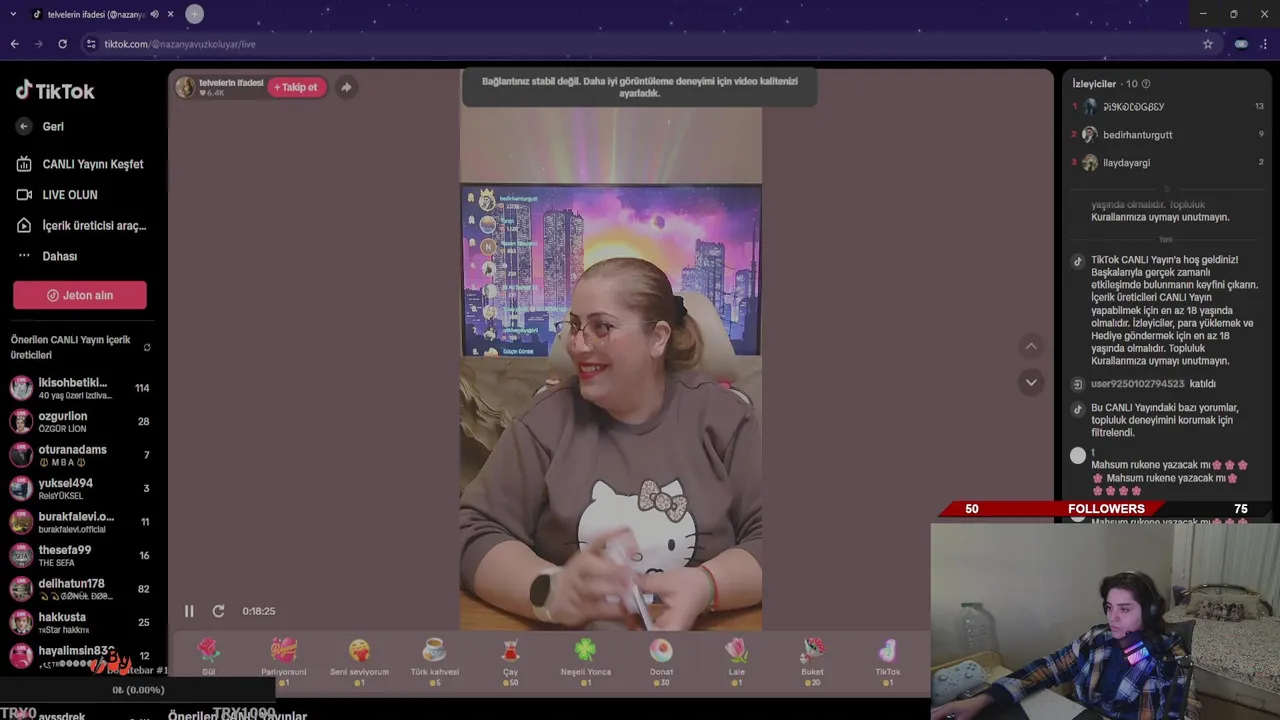The height and width of the screenshot is (720, 1280).
Task: Click info icon next to İzleyiciler
Action: click(1146, 84)
